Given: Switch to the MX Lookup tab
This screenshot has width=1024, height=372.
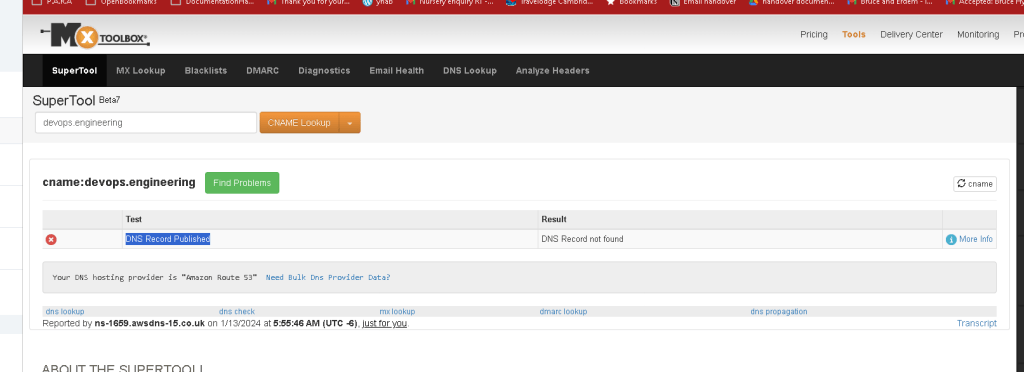Looking at the screenshot, I should coord(140,70).
